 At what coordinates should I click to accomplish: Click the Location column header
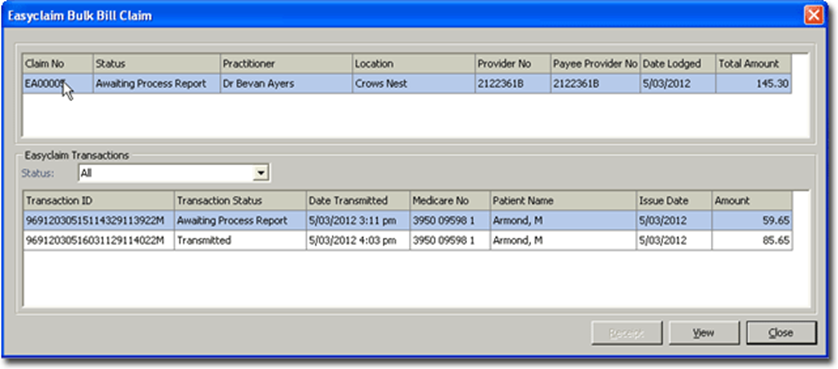pyautogui.click(x=414, y=64)
